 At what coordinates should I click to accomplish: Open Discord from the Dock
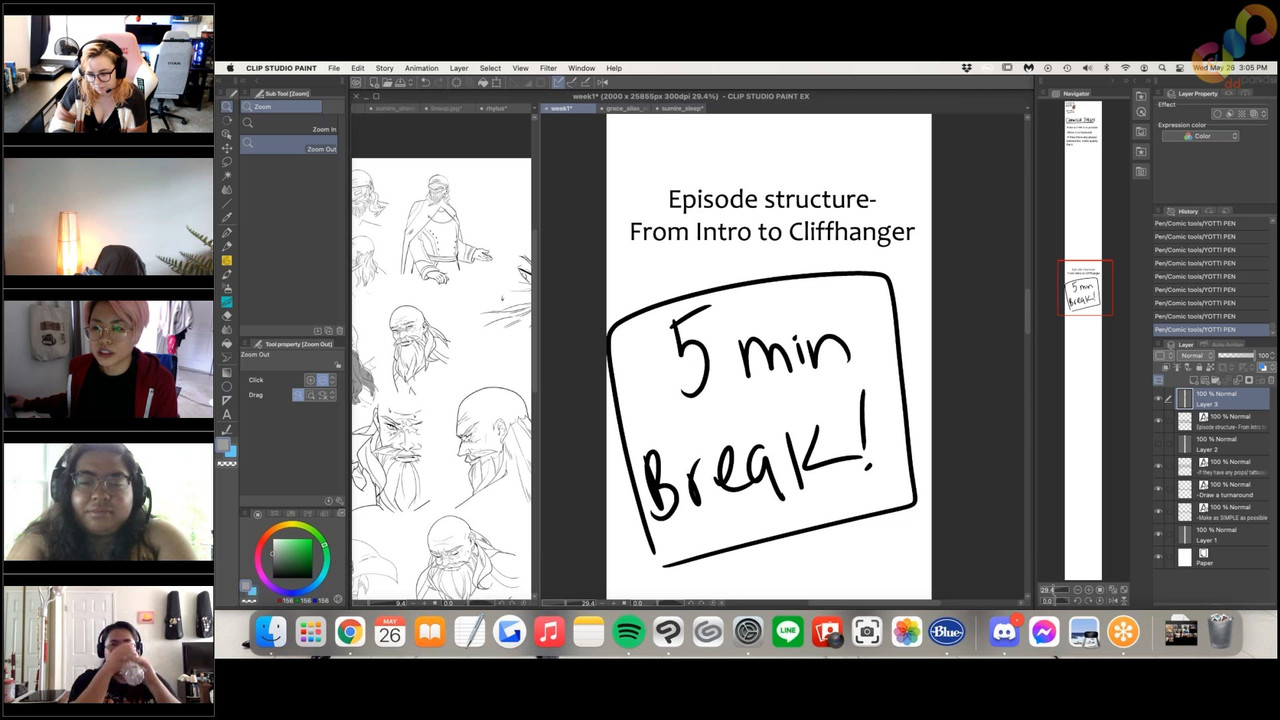pos(1003,631)
